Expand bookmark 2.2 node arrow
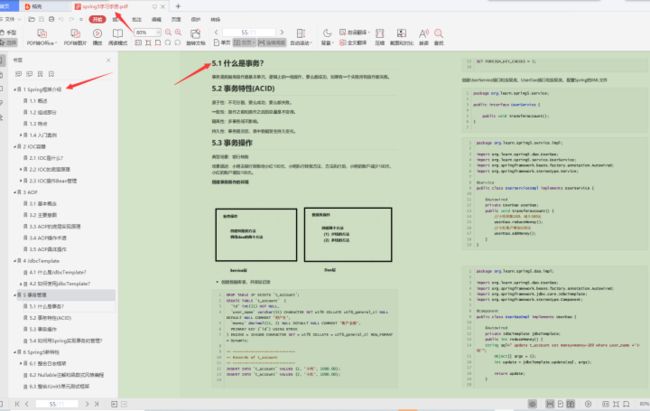 (21, 170)
